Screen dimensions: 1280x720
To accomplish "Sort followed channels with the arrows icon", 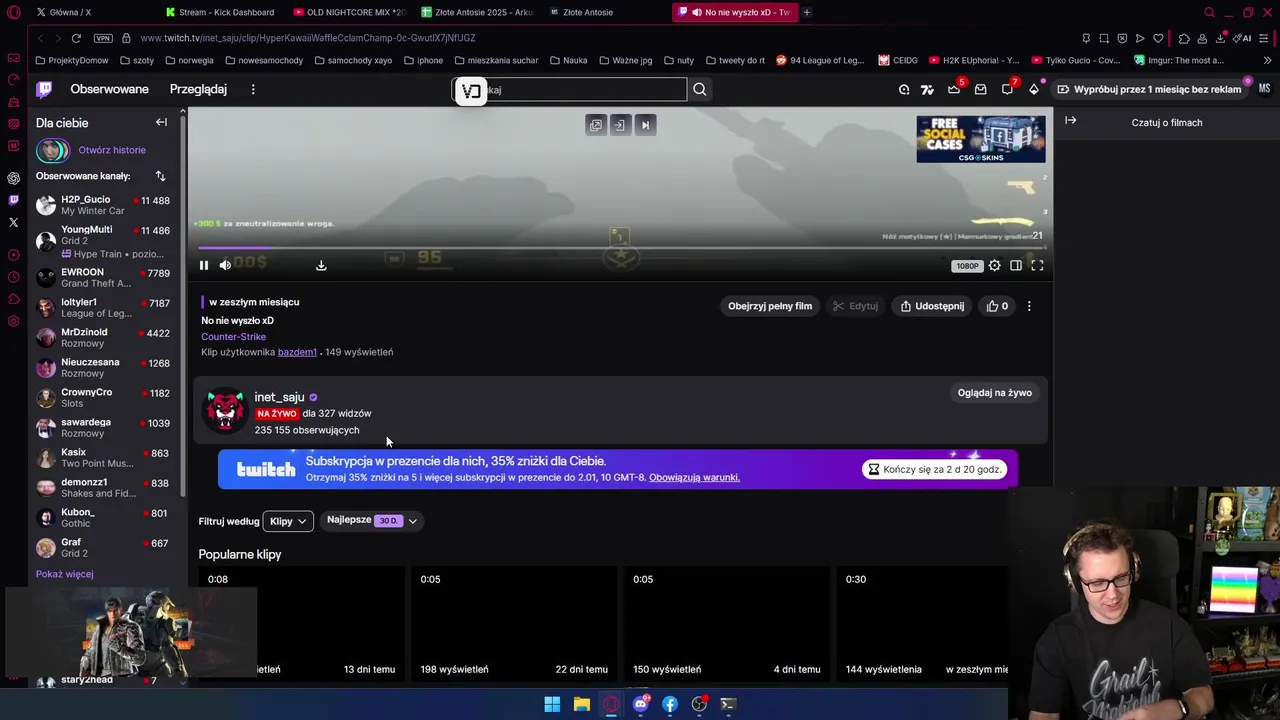I will pyautogui.click(x=160, y=176).
